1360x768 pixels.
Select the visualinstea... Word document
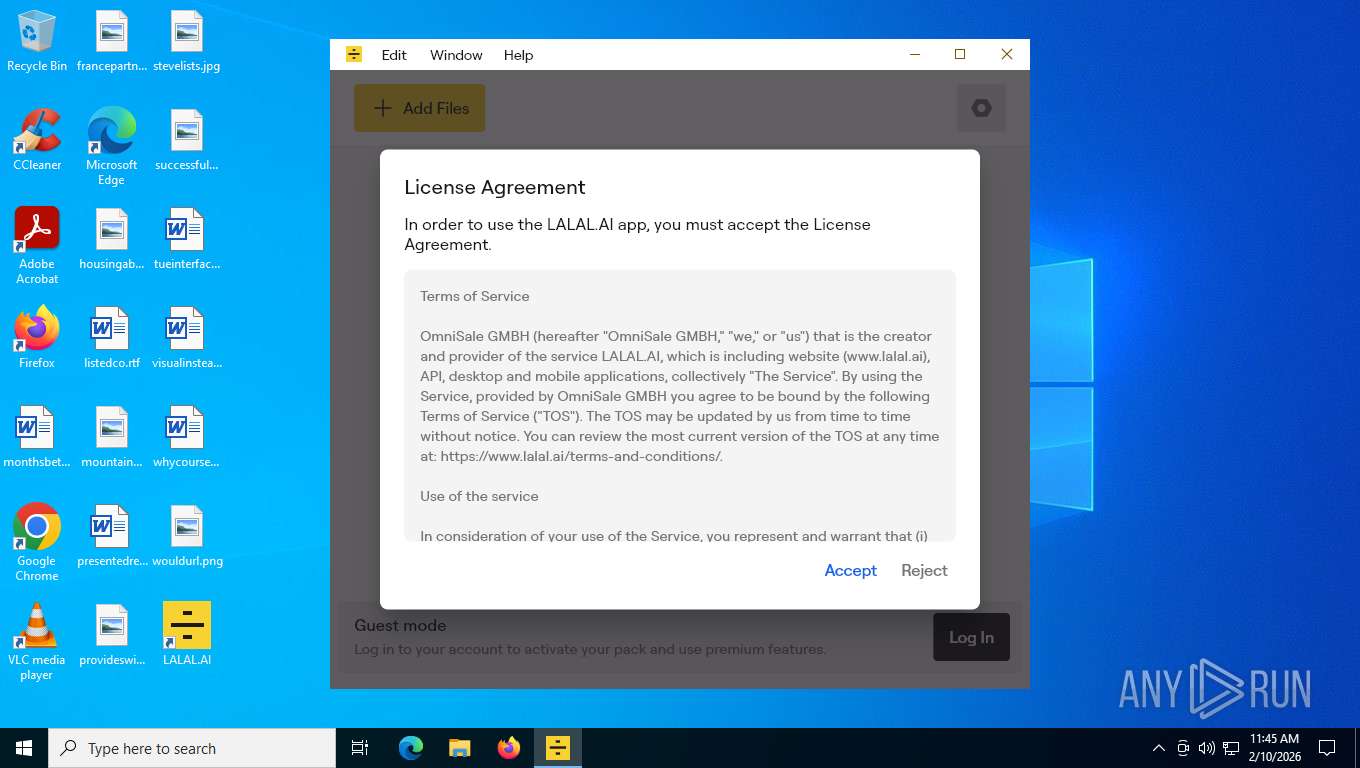coord(187,338)
